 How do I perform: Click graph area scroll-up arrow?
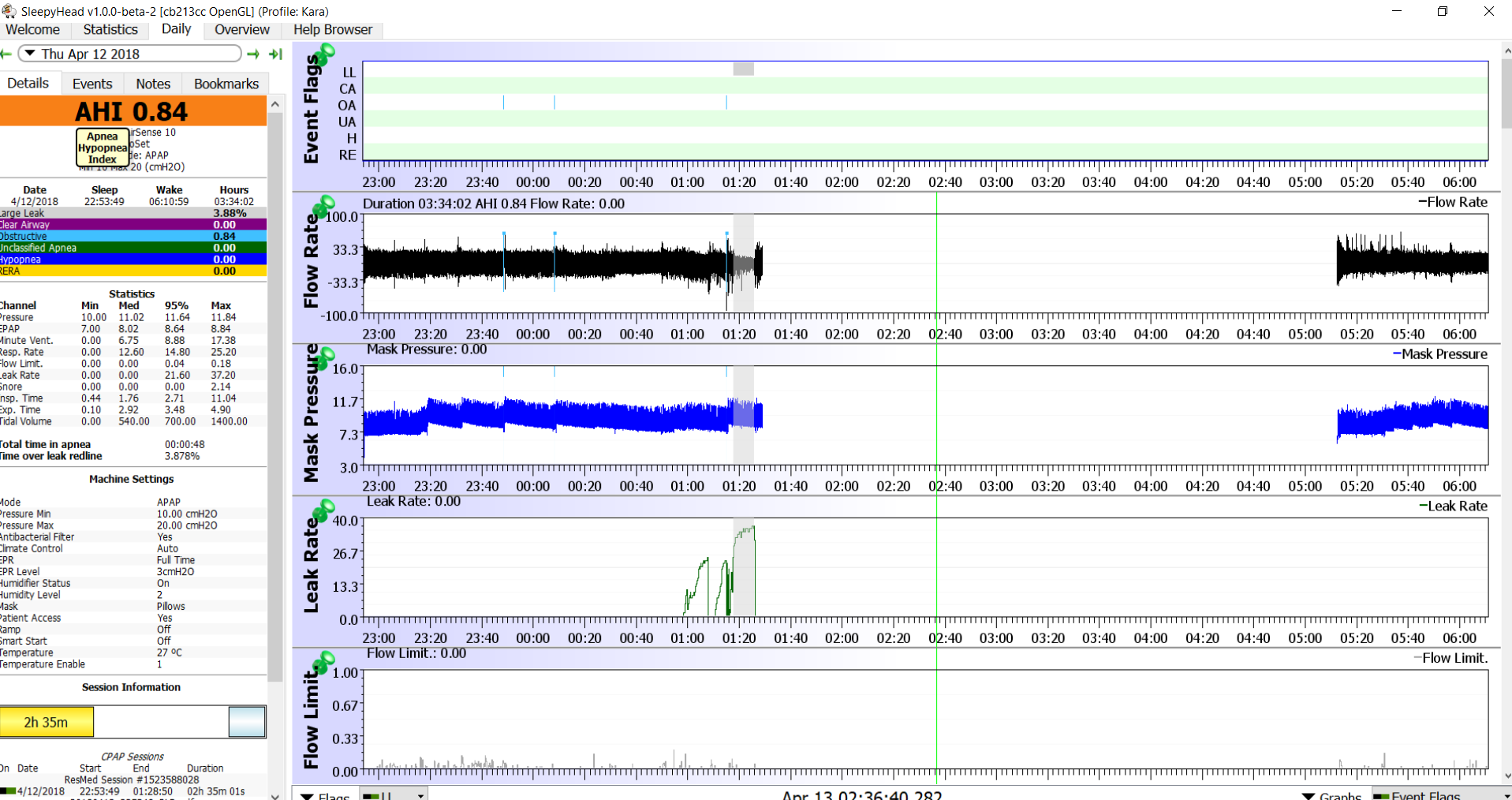[1506, 50]
